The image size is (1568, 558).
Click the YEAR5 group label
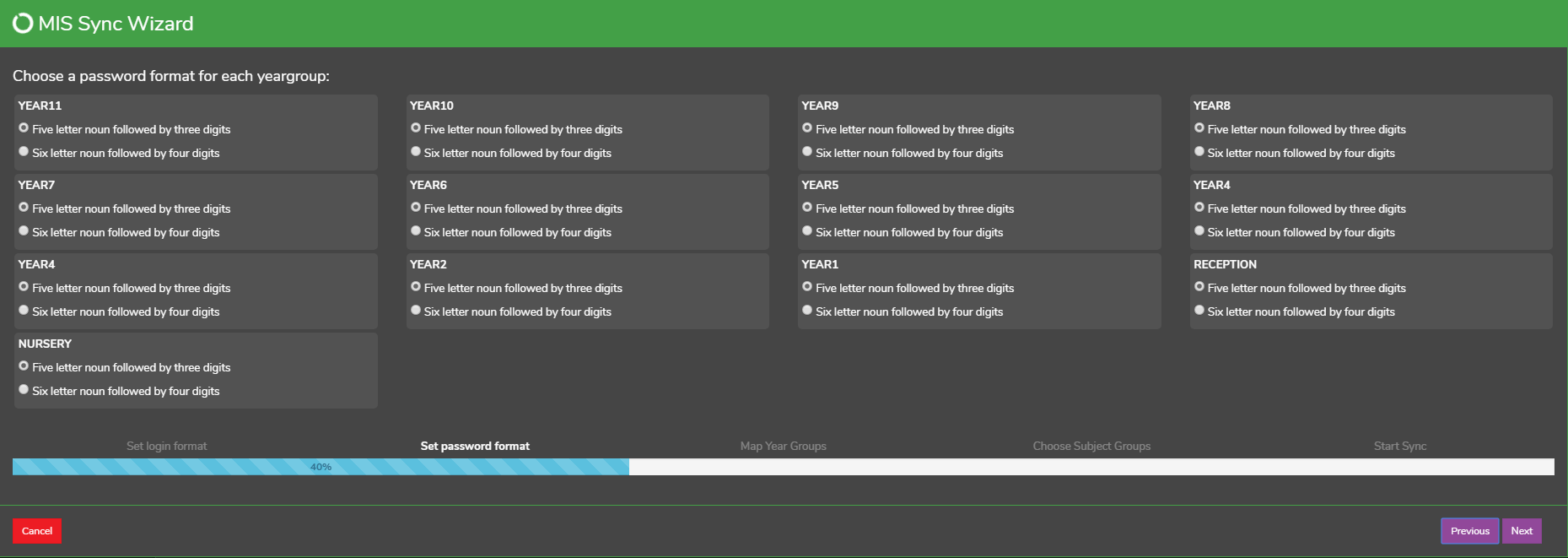(820, 185)
